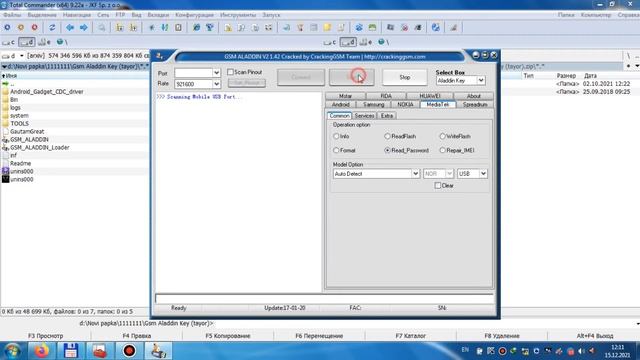Click the Дата column header in right panel
Viewport: 640px width, 360px height.
pyautogui.click(x=590, y=76)
